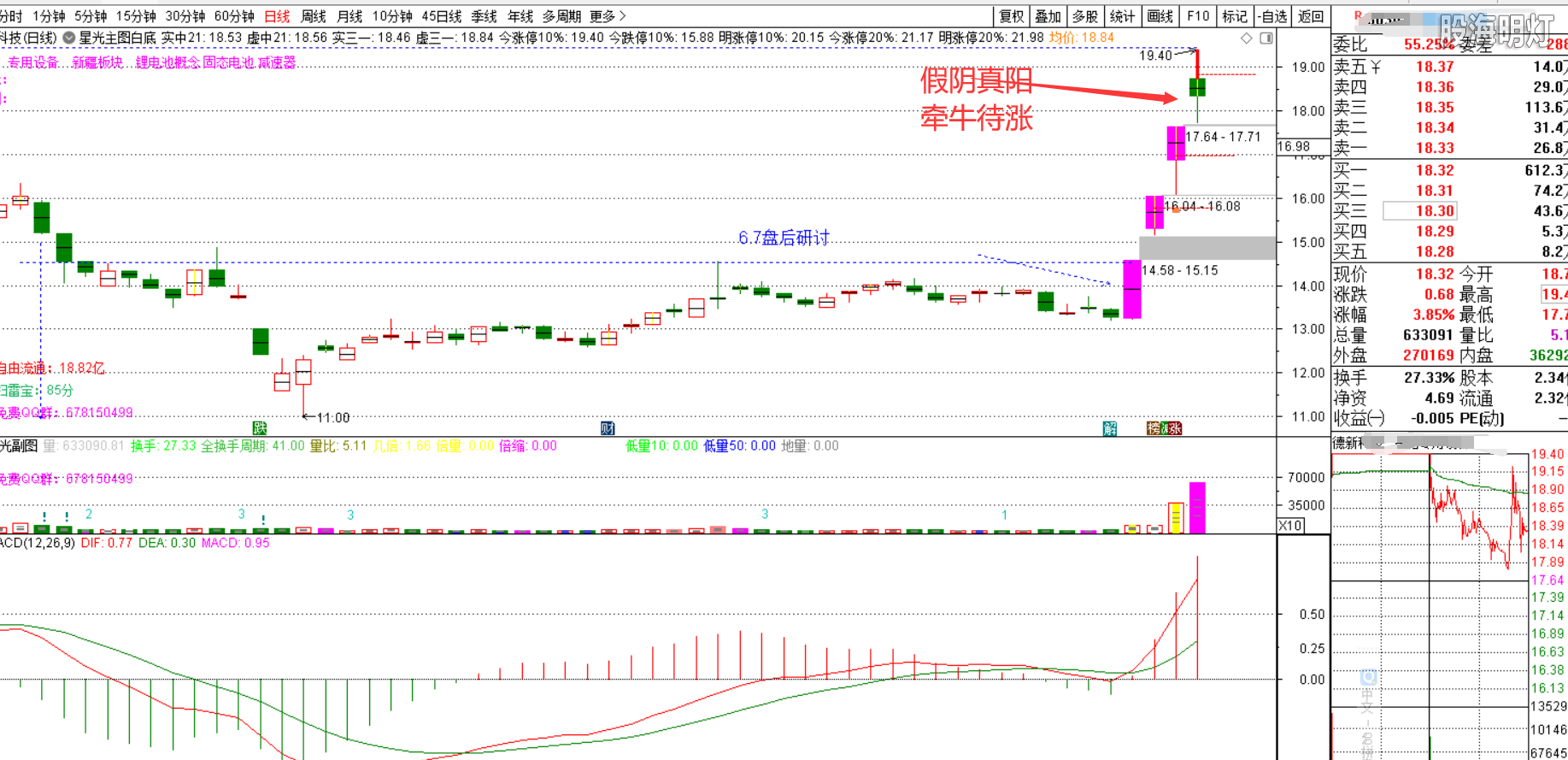Click the 复权 adjustment button
1568x760 pixels.
tap(1012, 16)
